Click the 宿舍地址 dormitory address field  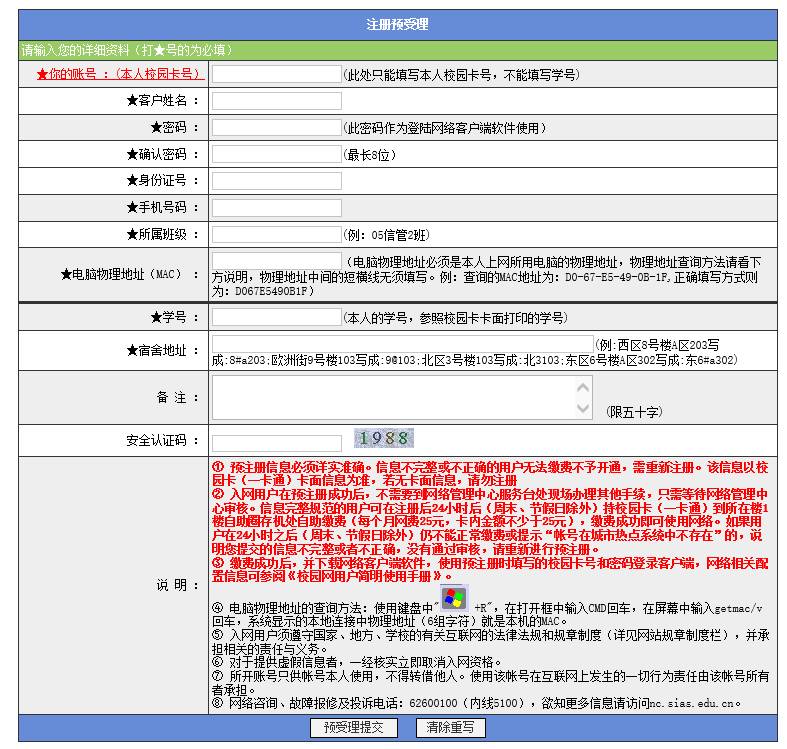pos(402,344)
